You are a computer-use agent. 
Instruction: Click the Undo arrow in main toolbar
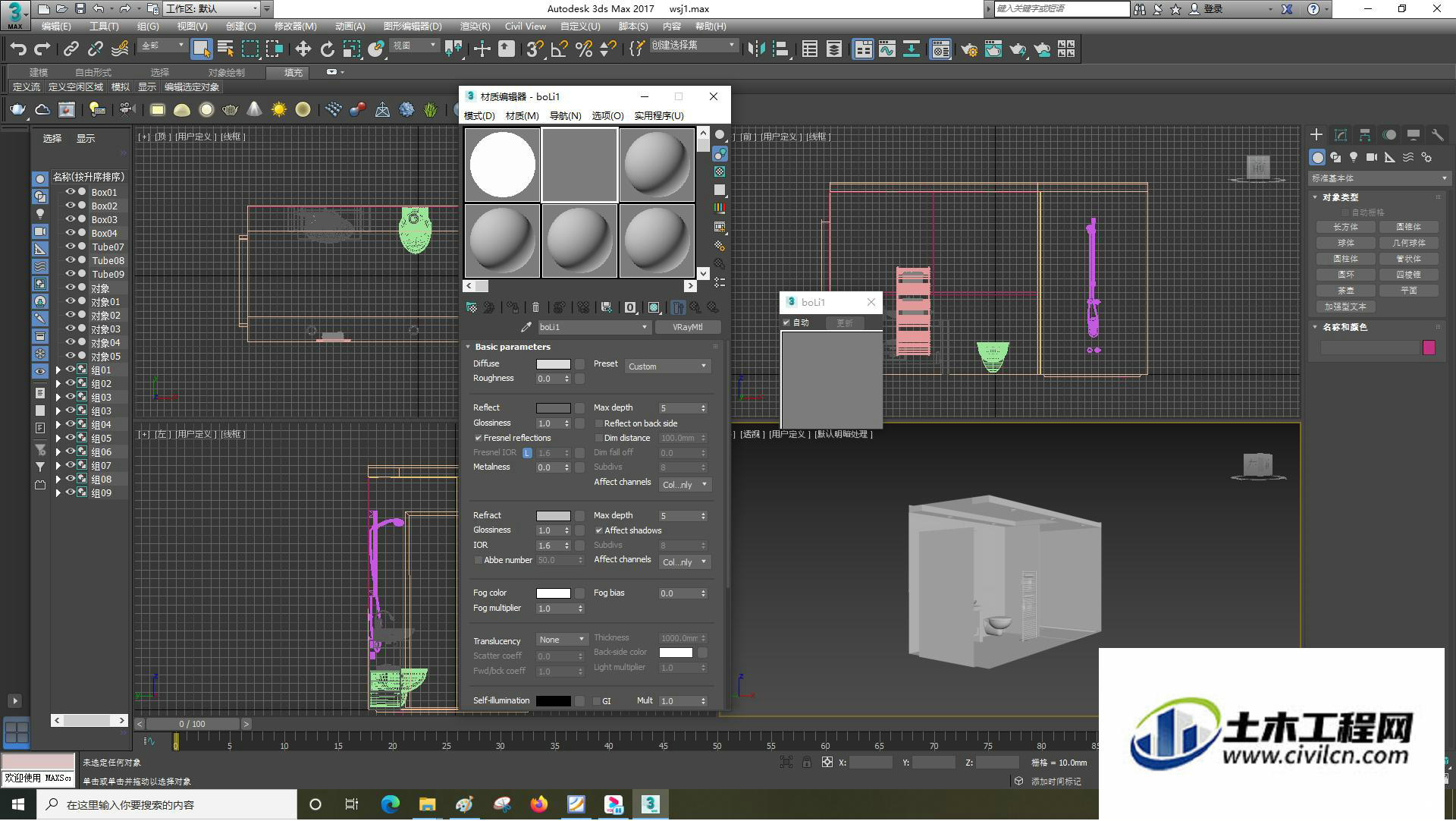click(x=17, y=49)
